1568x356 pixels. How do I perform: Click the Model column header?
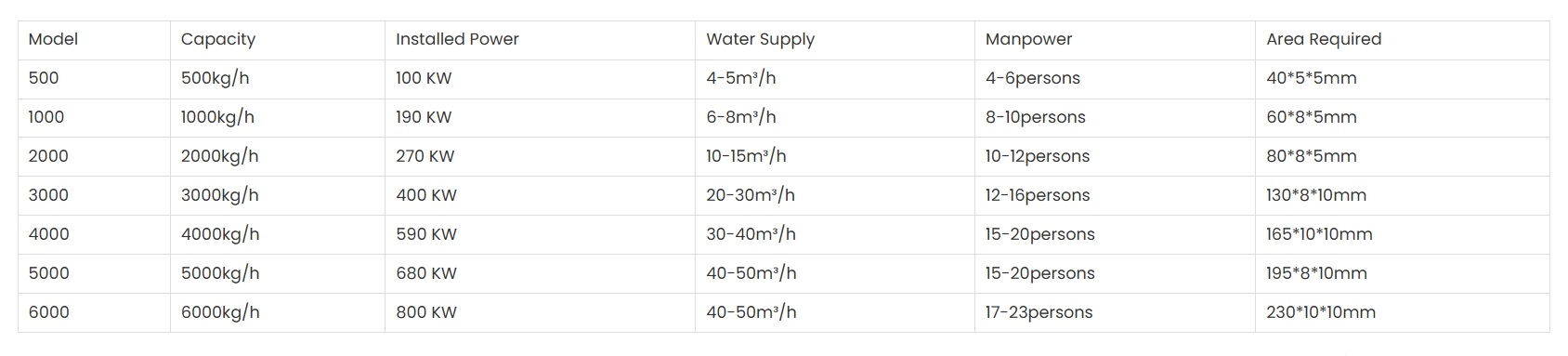tap(94, 40)
